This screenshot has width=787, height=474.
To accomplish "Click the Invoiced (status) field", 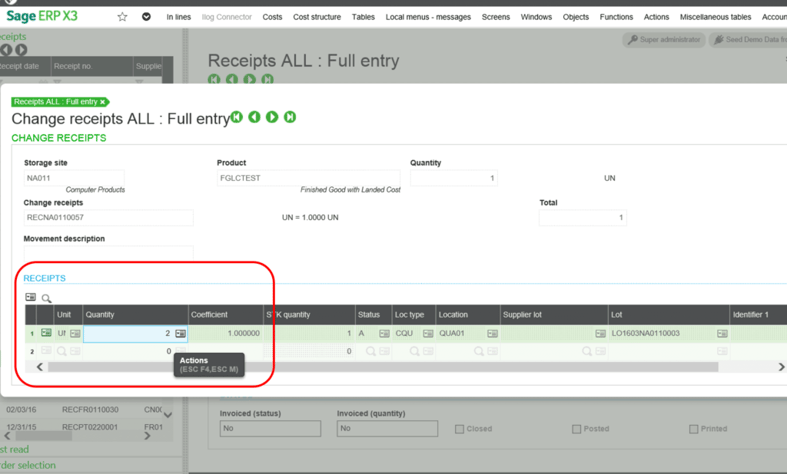I will pyautogui.click(x=270, y=428).
